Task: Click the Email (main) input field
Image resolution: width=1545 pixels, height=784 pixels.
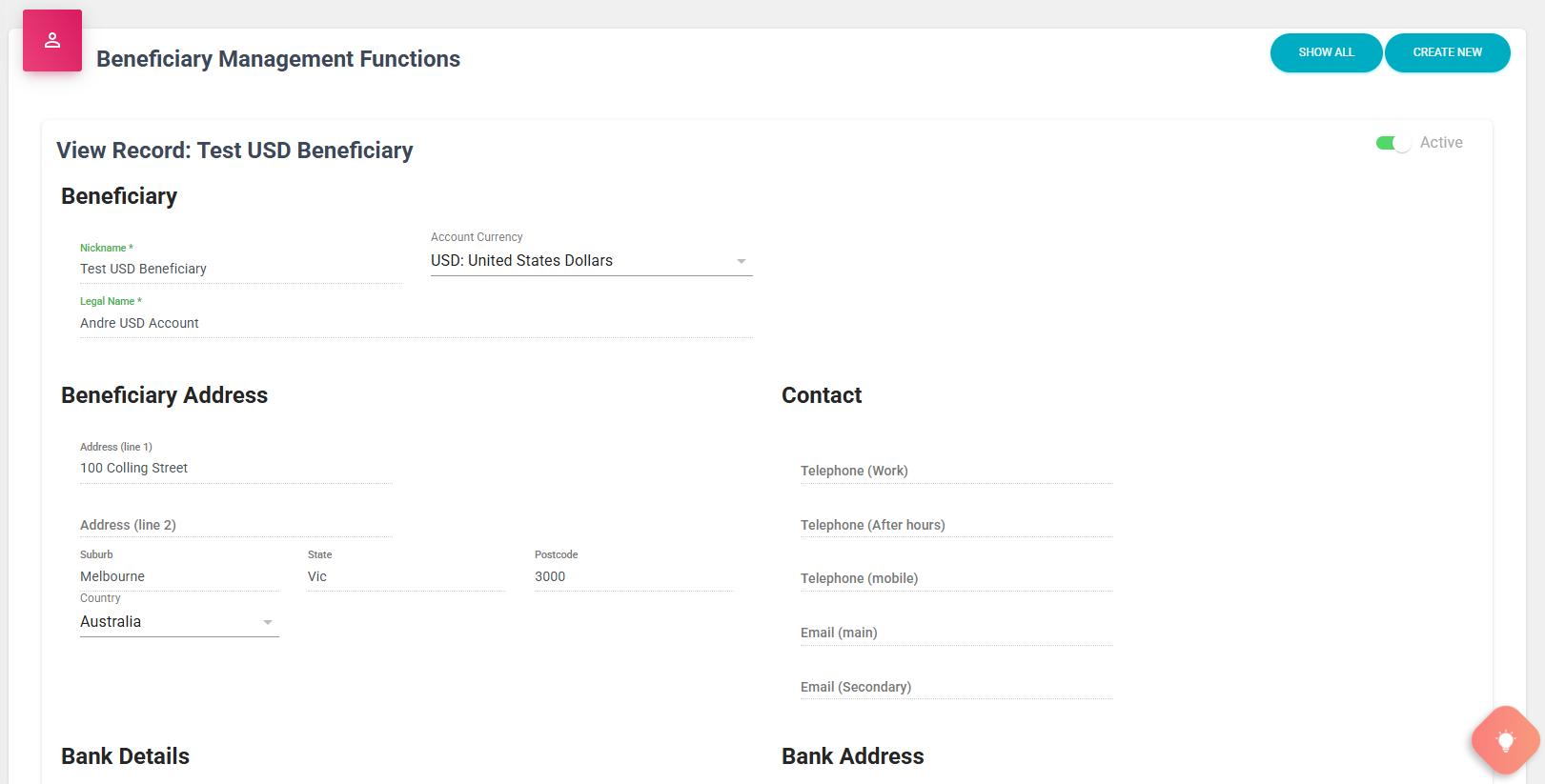Action: click(956, 633)
